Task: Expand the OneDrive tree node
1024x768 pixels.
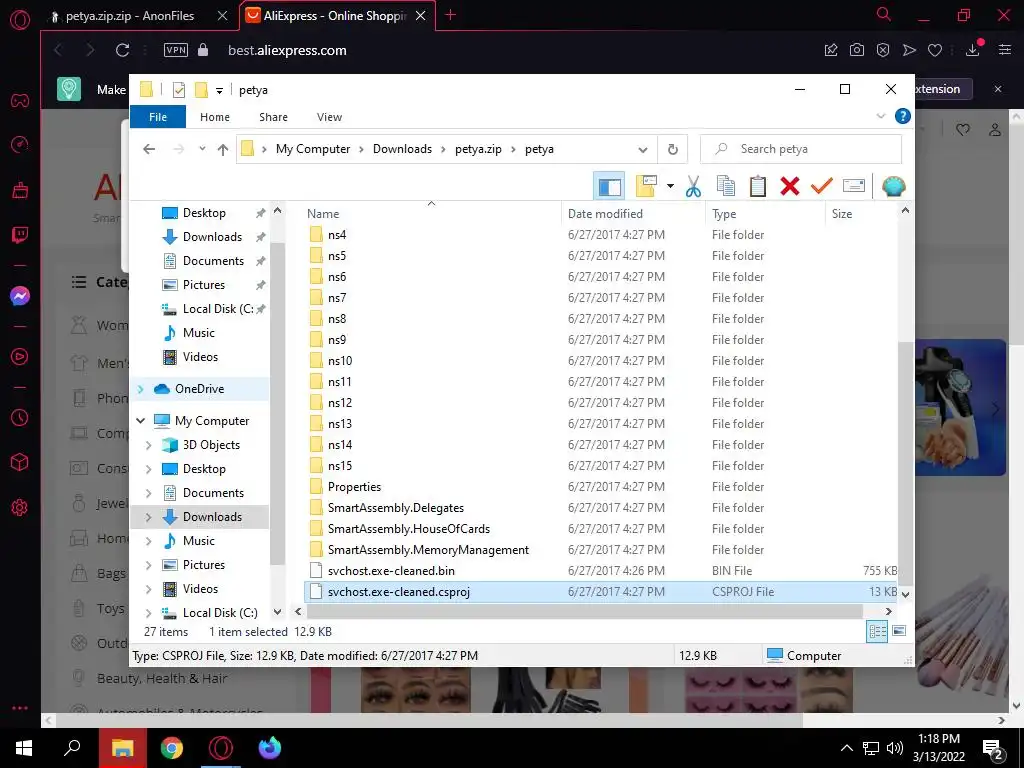Action: point(140,389)
